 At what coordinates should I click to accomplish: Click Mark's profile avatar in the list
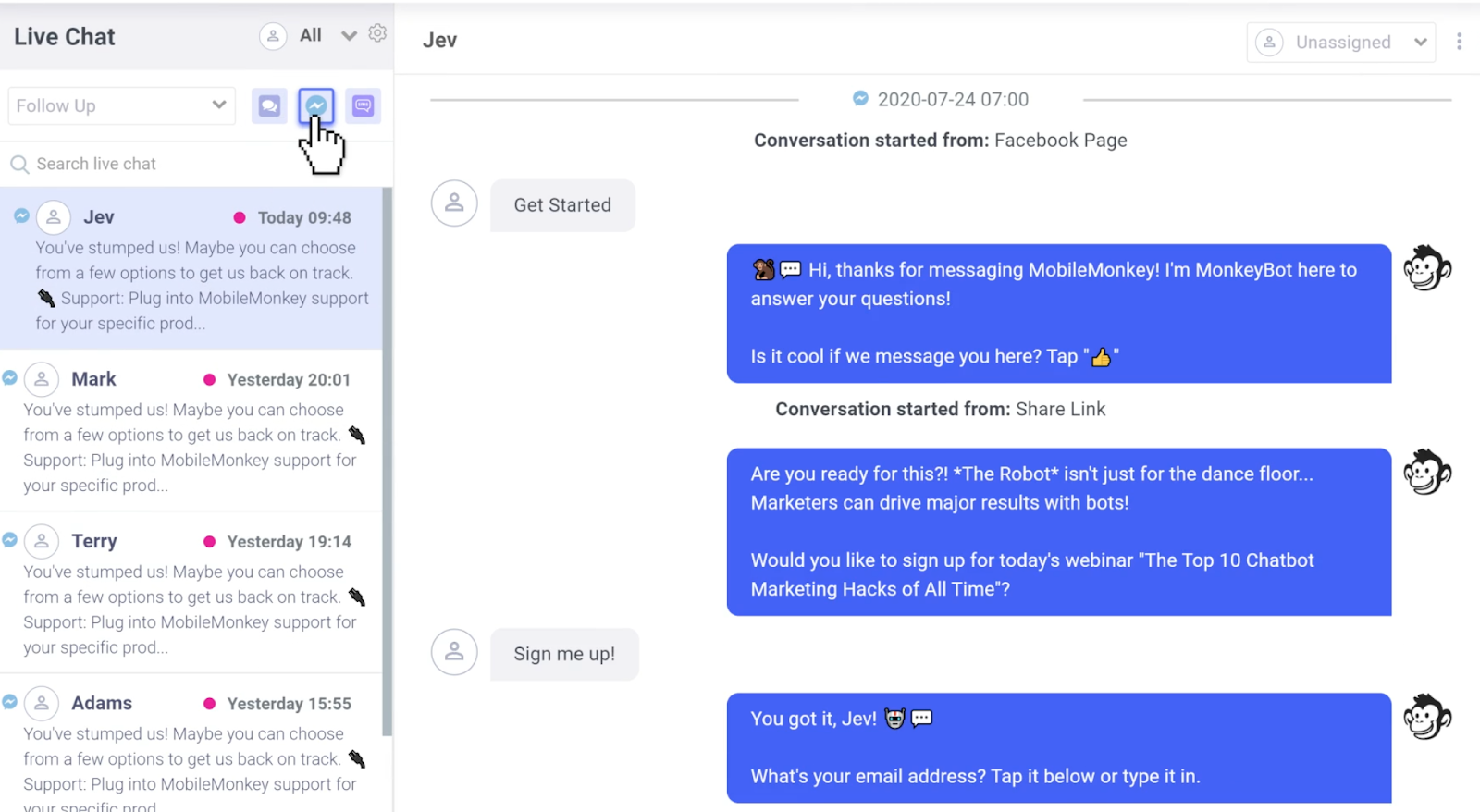pos(42,379)
